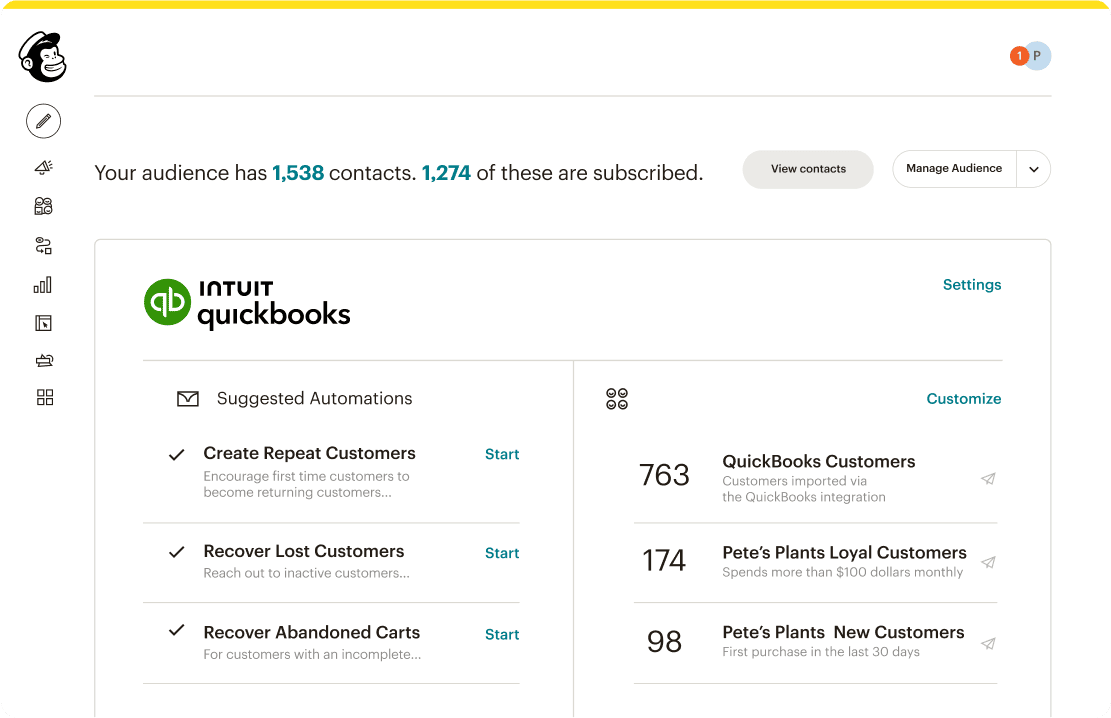Send to QuickBooks Customers segment icon
Viewport: 1111px width, 718px height.
(x=988, y=479)
